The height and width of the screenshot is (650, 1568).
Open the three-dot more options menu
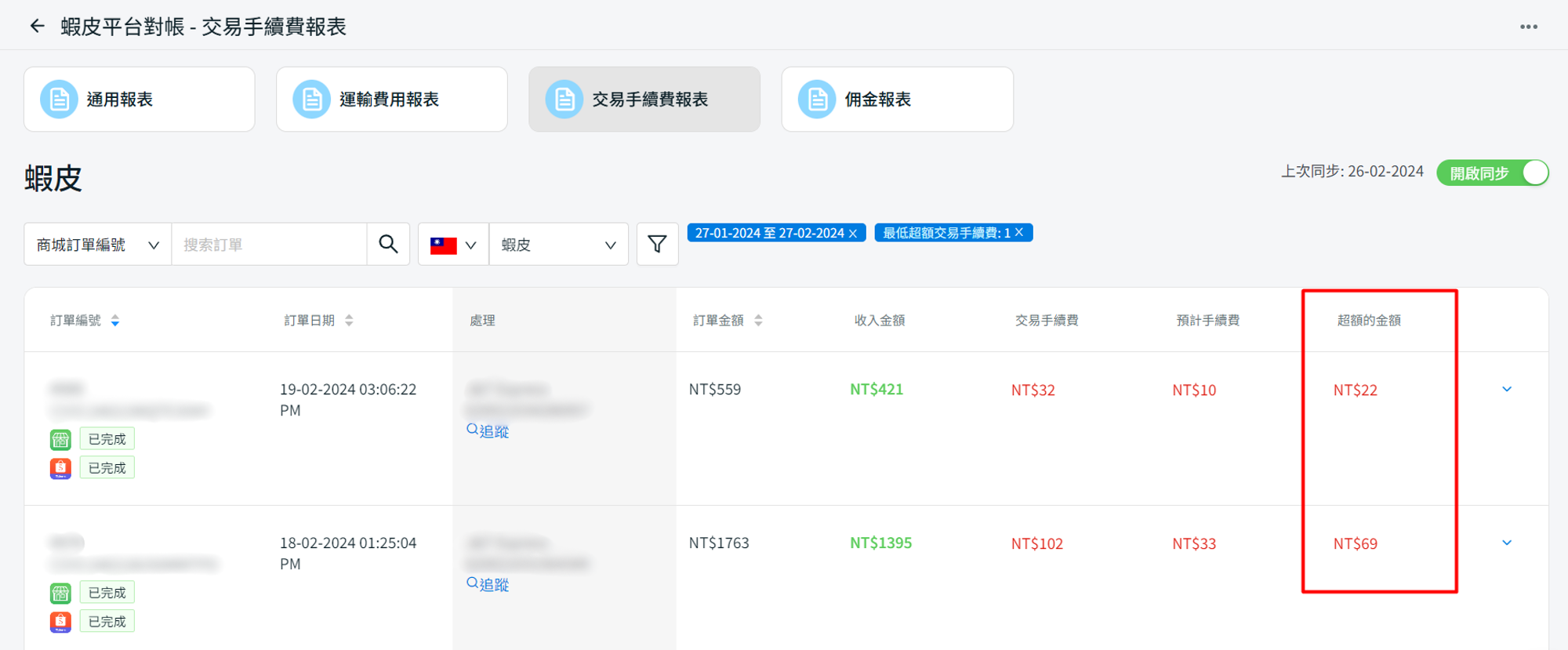tap(1528, 27)
